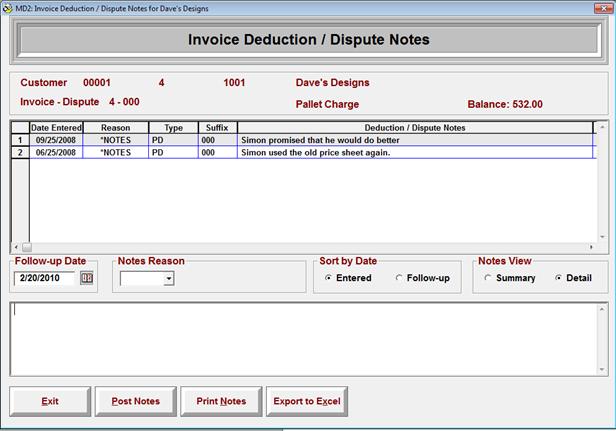616x431 pixels.
Task: Click the Reason column header
Action: [x=116, y=128]
